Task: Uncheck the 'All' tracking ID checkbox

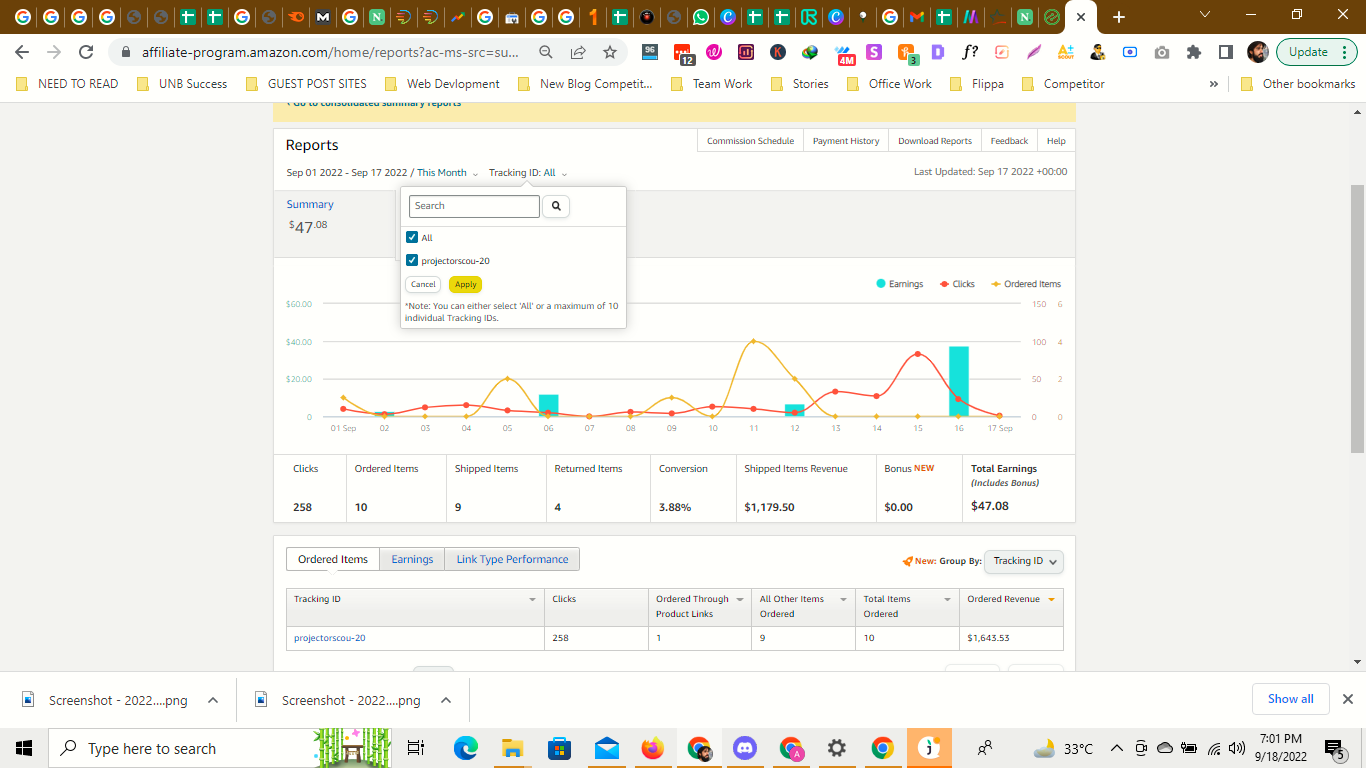Action: (412, 238)
